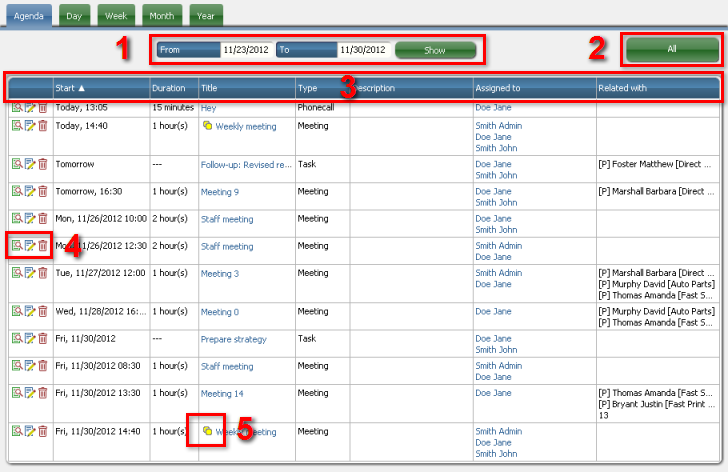Click recurring icon beside Today 14:40 Weekly meeting

(x=207, y=126)
